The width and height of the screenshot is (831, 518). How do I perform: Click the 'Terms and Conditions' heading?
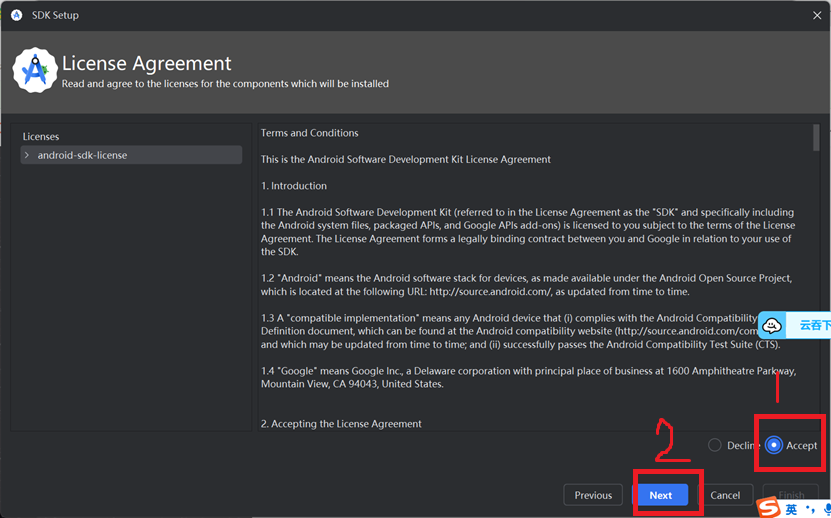(x=310, y=133)
